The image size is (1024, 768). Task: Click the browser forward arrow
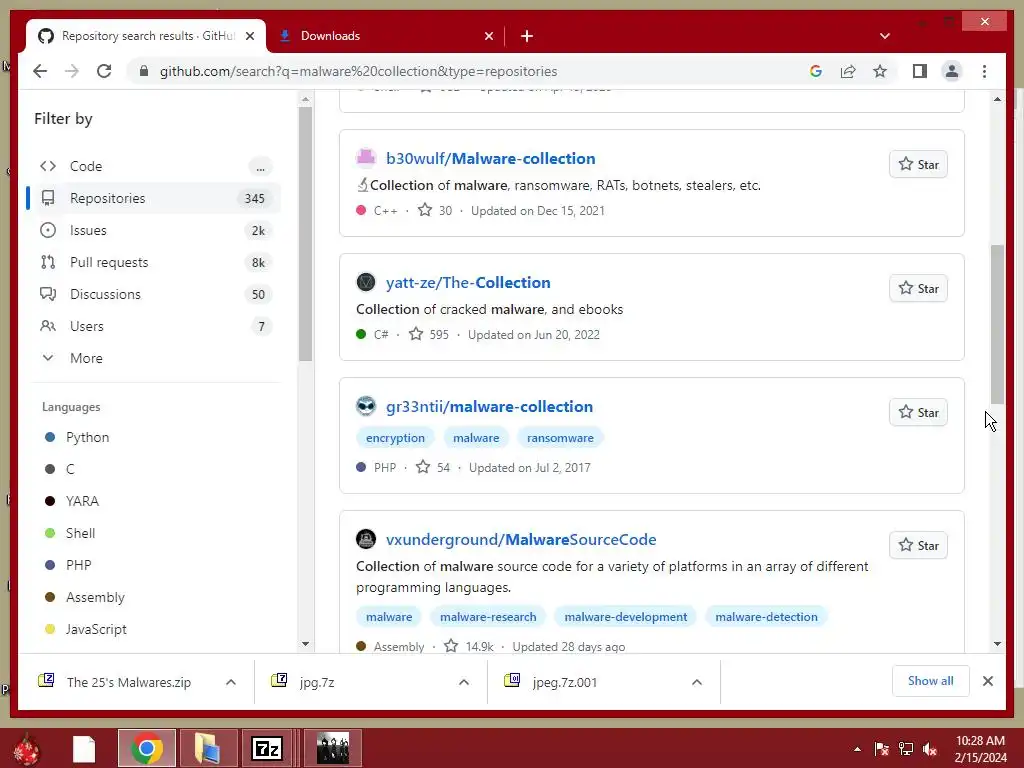point(72,71)
